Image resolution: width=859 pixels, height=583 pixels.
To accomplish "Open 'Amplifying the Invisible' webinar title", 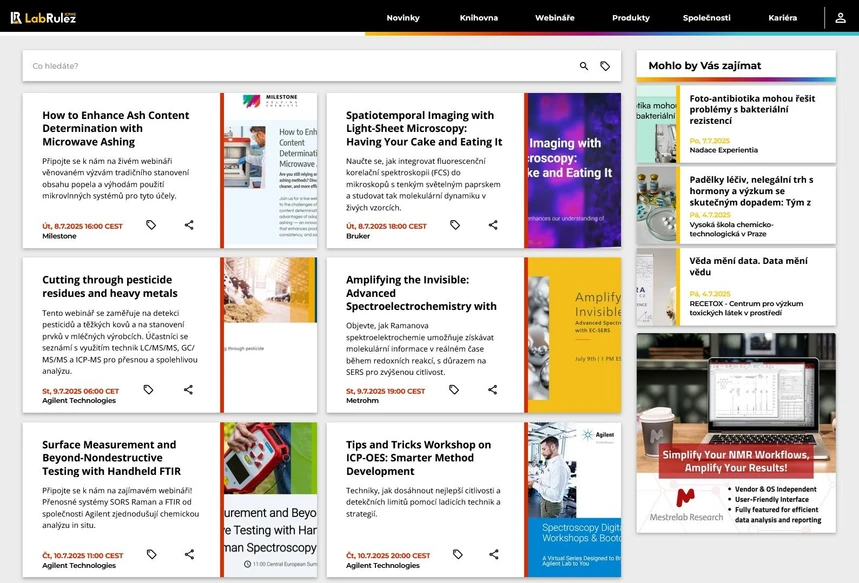I will (x=421, y=293).
